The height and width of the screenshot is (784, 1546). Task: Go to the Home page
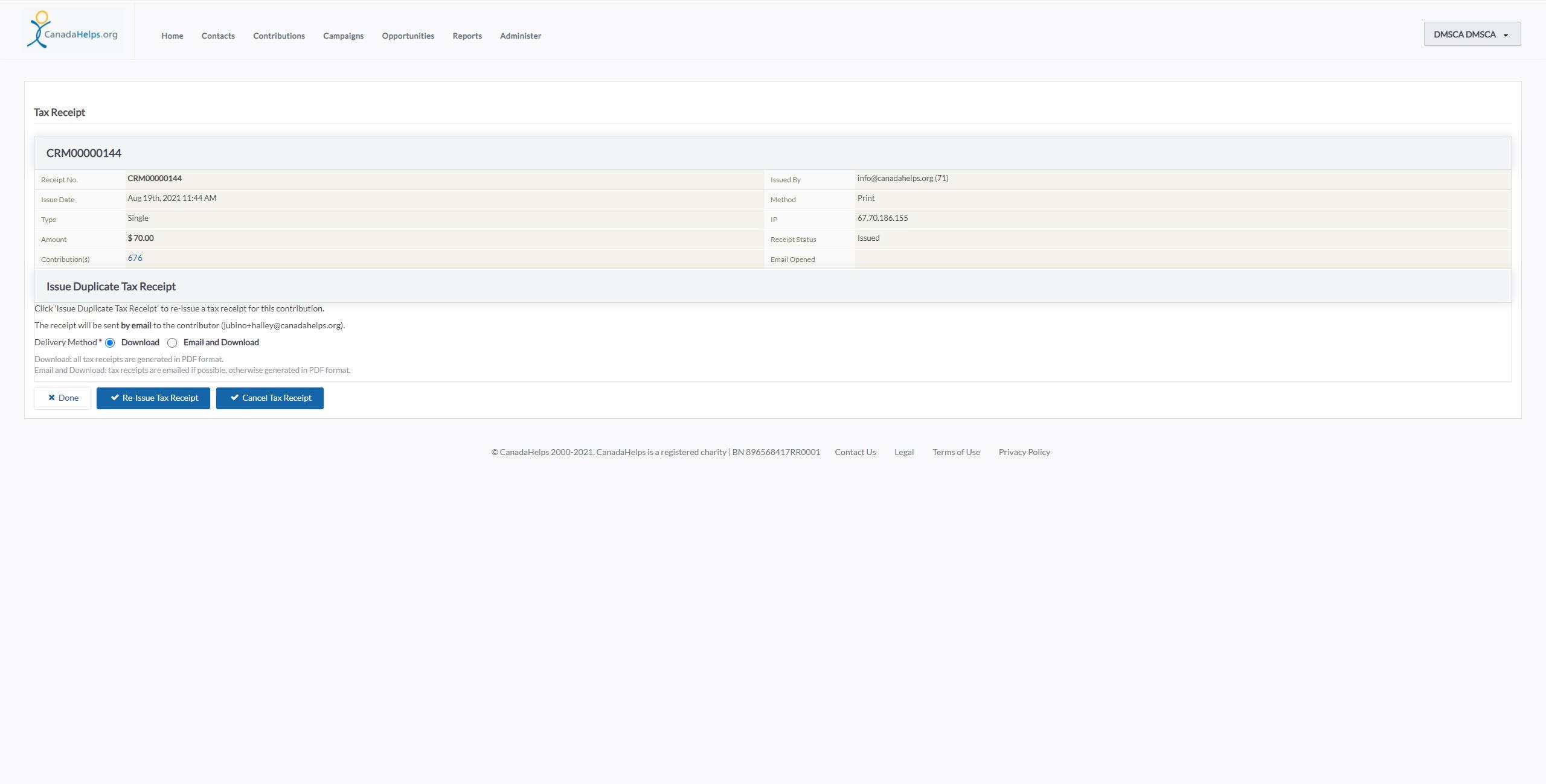[x=172, y=36]
